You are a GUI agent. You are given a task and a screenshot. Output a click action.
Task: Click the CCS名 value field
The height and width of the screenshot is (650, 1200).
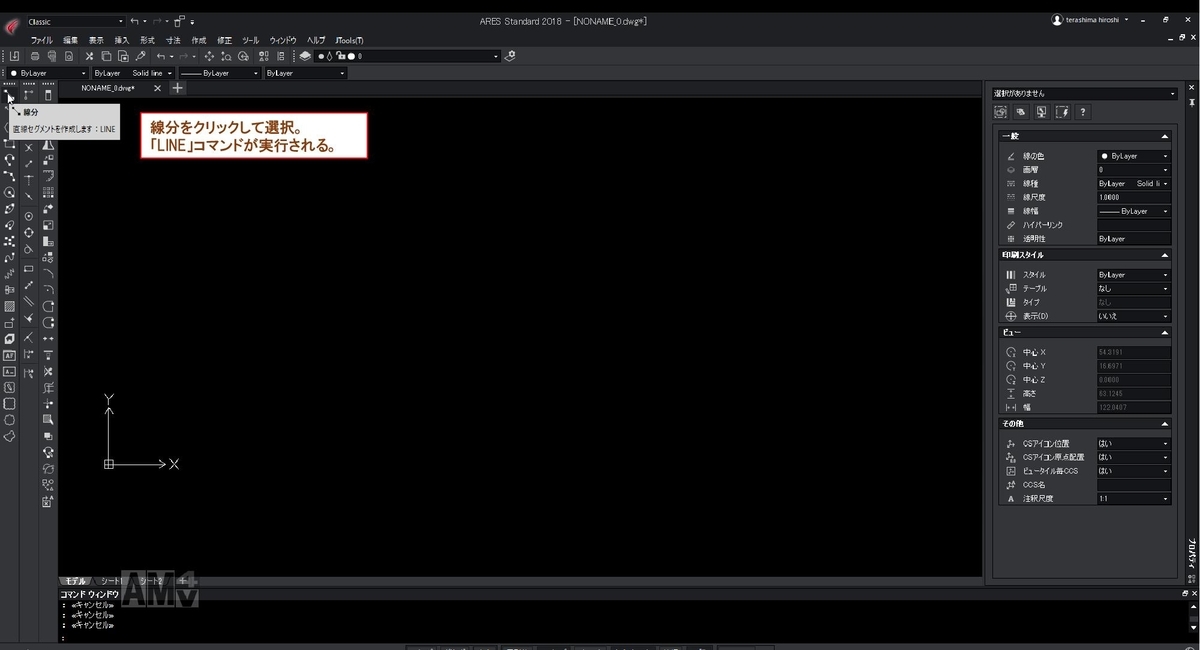click(x=1134, y=484)
